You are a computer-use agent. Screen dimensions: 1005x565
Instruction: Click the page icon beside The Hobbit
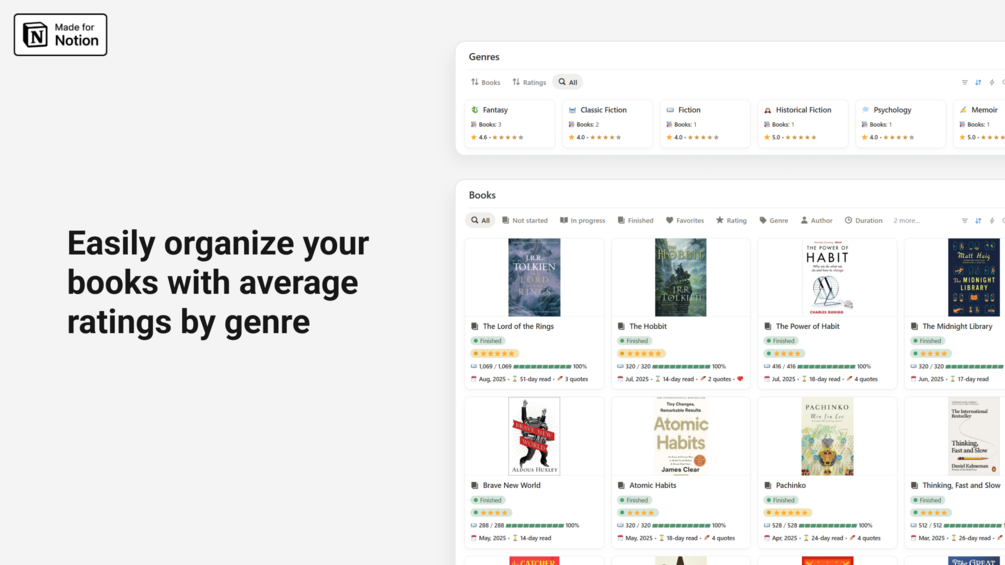click(x=621, y=326)
